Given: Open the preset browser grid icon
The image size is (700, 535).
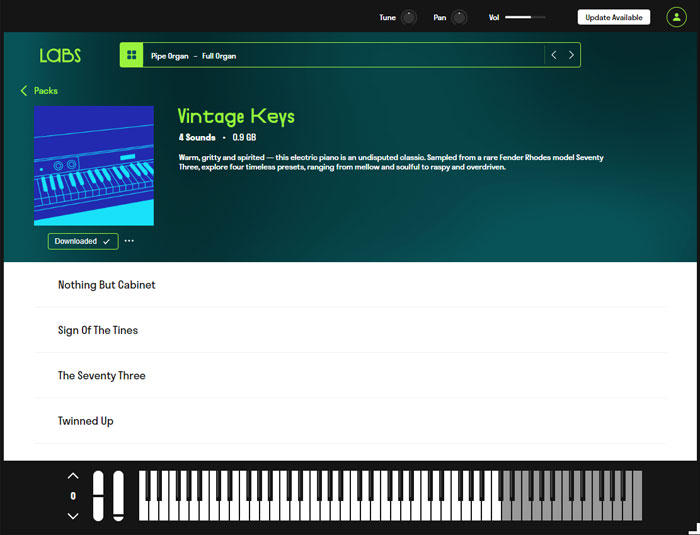Looking at the screenshot, I should [x=131, y=55].
